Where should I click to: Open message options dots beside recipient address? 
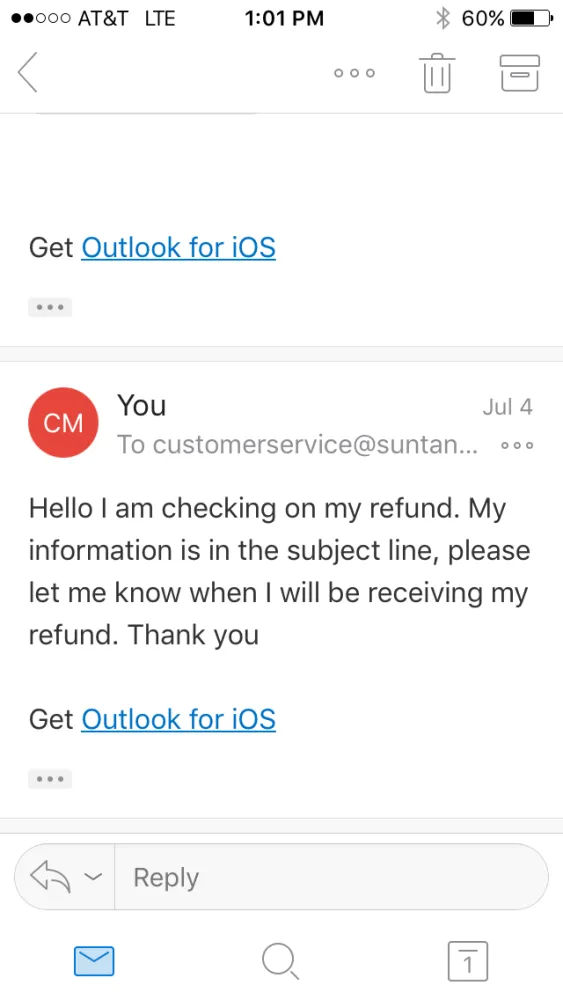click(x=517, y=445)
